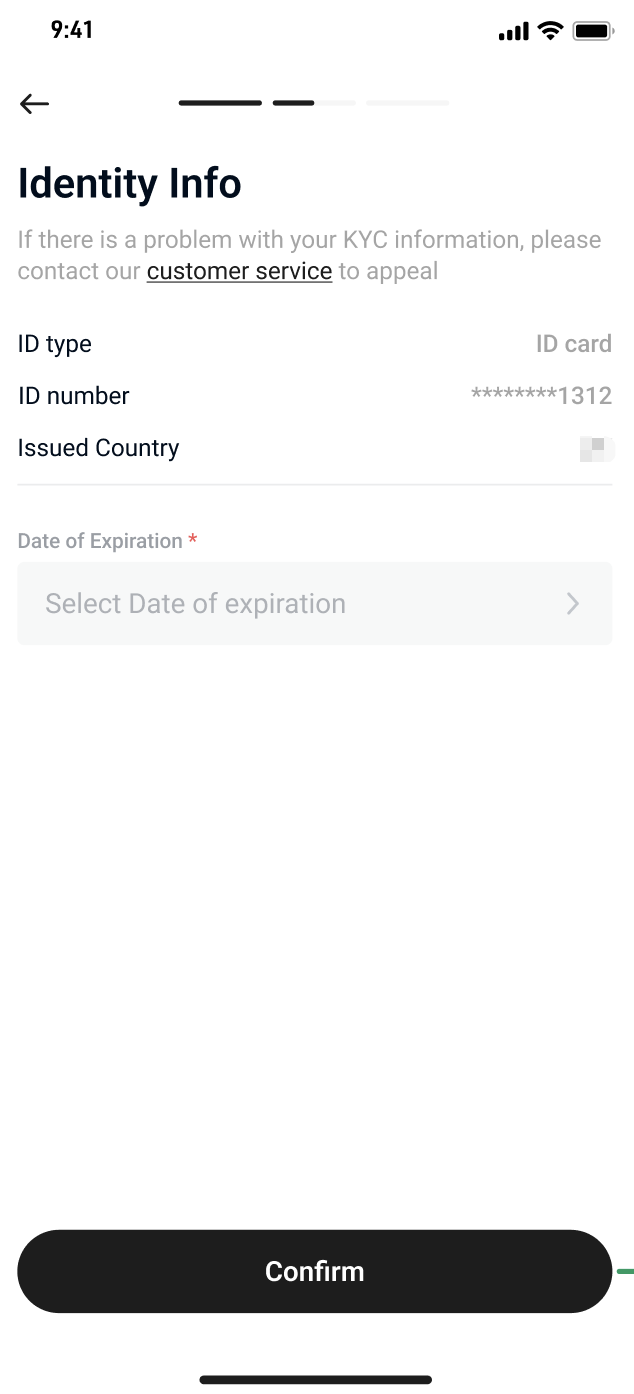This screenshot has width=634, height=1394.
Task: Open the customer service link
Action: (239, 271)
